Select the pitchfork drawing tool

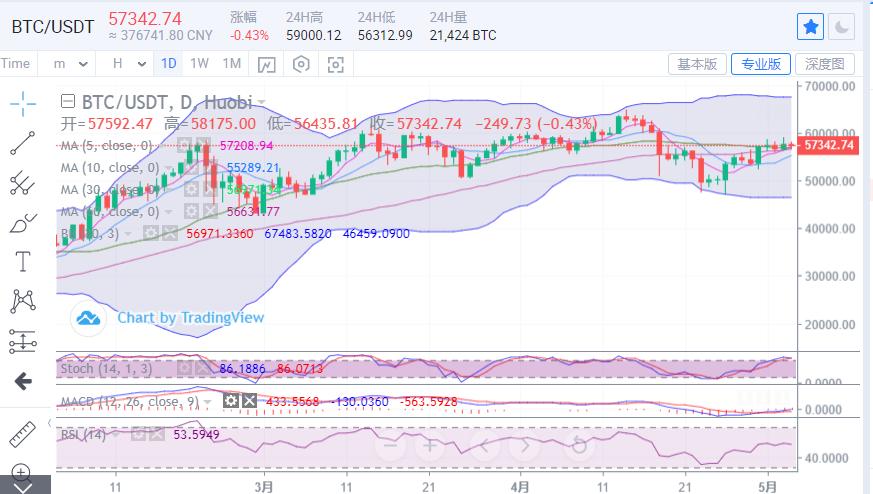(23, 183)
